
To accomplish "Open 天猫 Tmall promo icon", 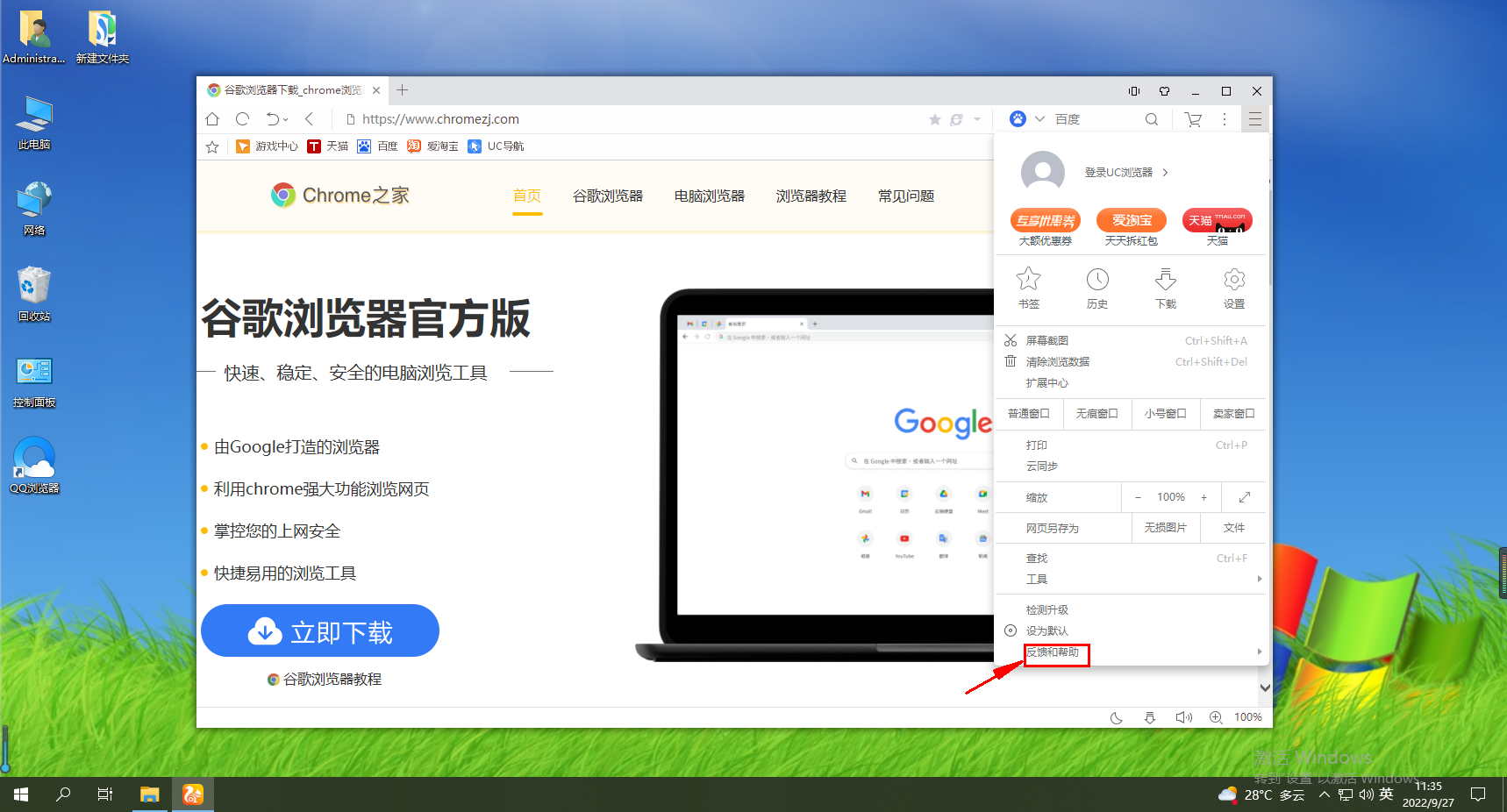I will pos(1218,220).
